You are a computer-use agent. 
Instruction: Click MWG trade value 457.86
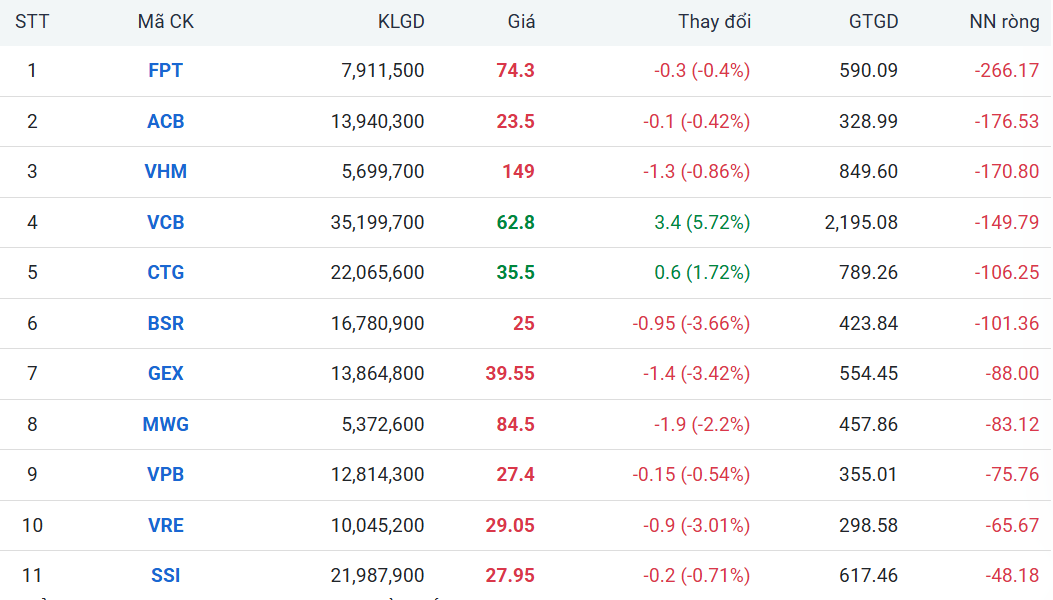(x=868, y=425)
